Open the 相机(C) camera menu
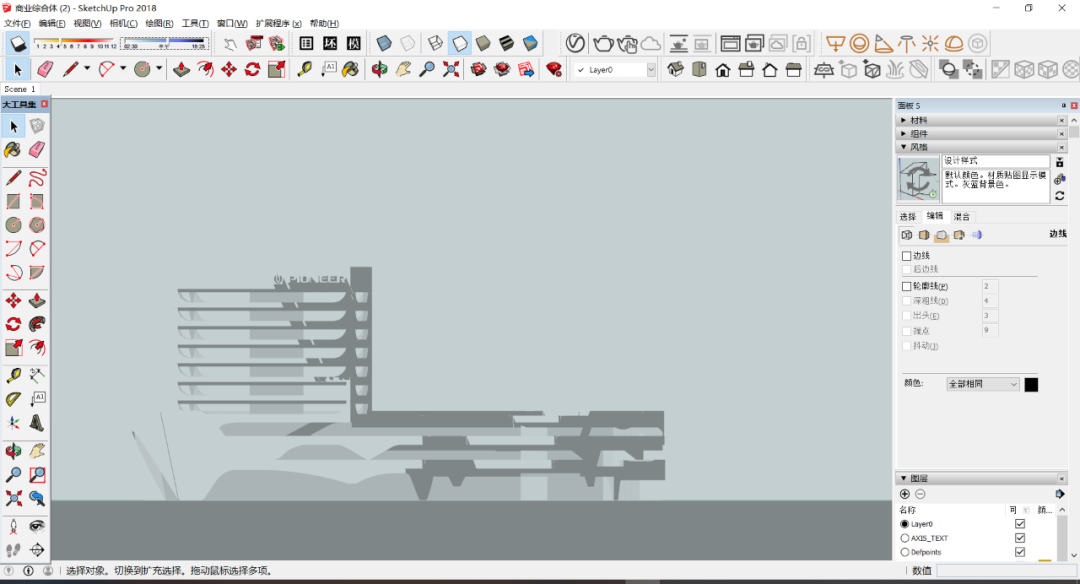This screenshot has width=1080, height=584. [x=123, y=23]
